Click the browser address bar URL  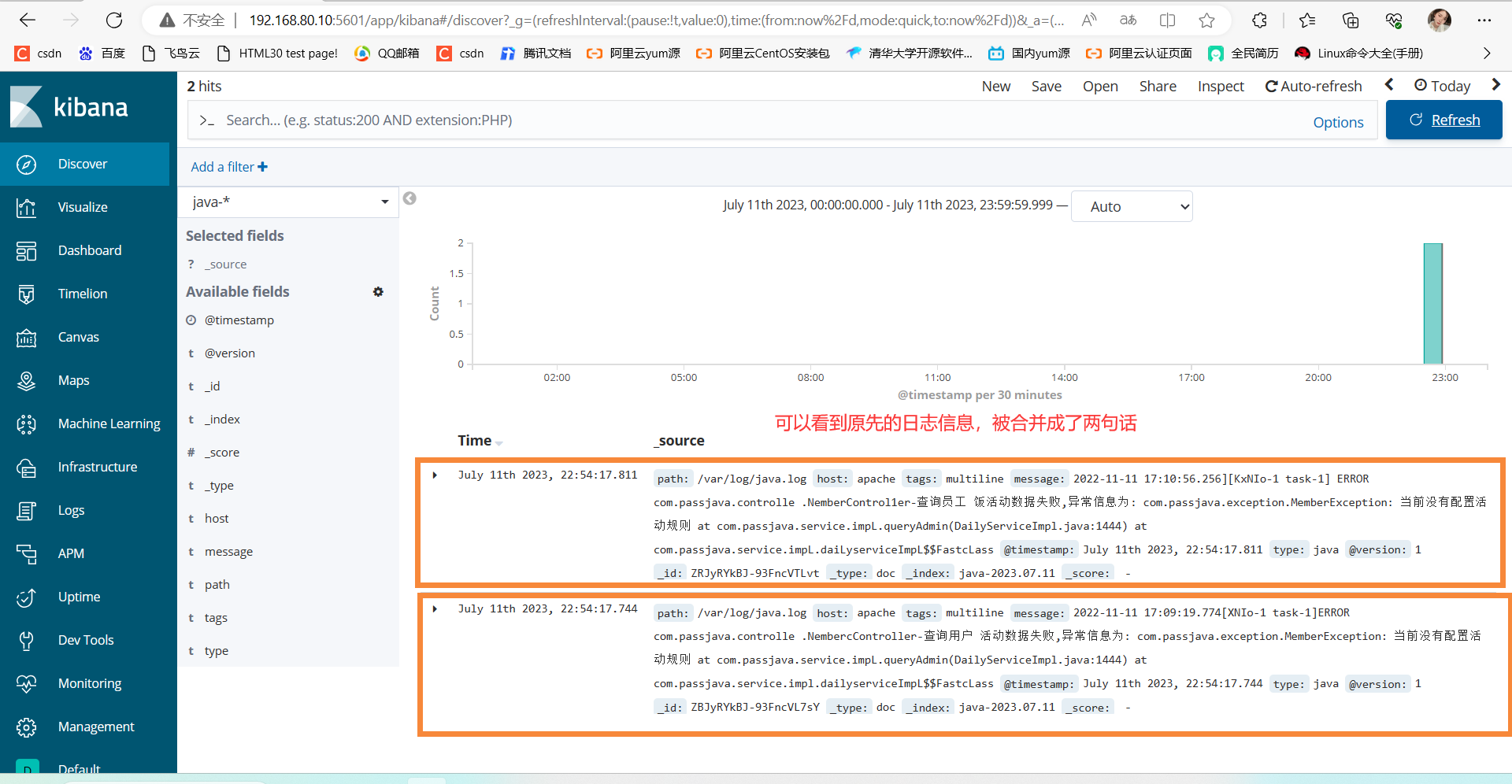tap(656, 20)
